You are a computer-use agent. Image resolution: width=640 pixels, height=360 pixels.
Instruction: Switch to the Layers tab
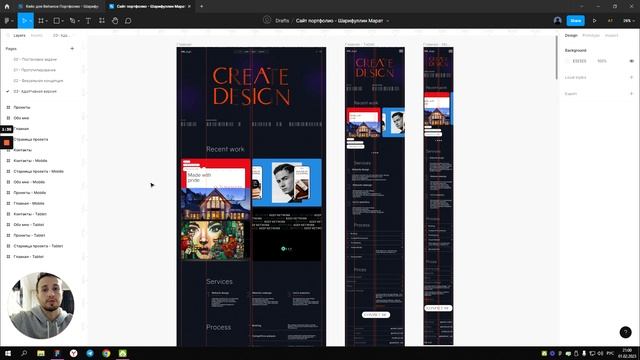coord(19,36)
